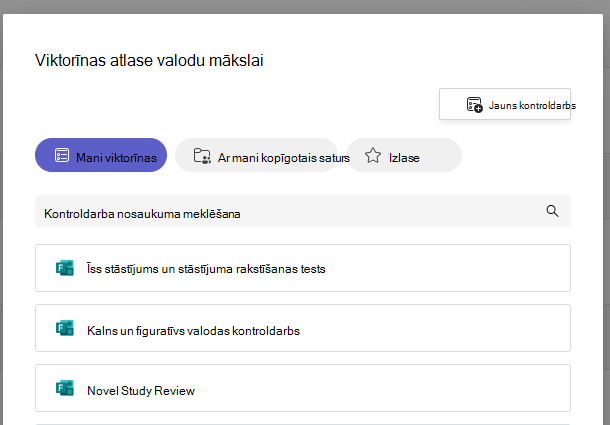
Task: Click the list icon in Mani viktorīnas
Action: point(61,155)
